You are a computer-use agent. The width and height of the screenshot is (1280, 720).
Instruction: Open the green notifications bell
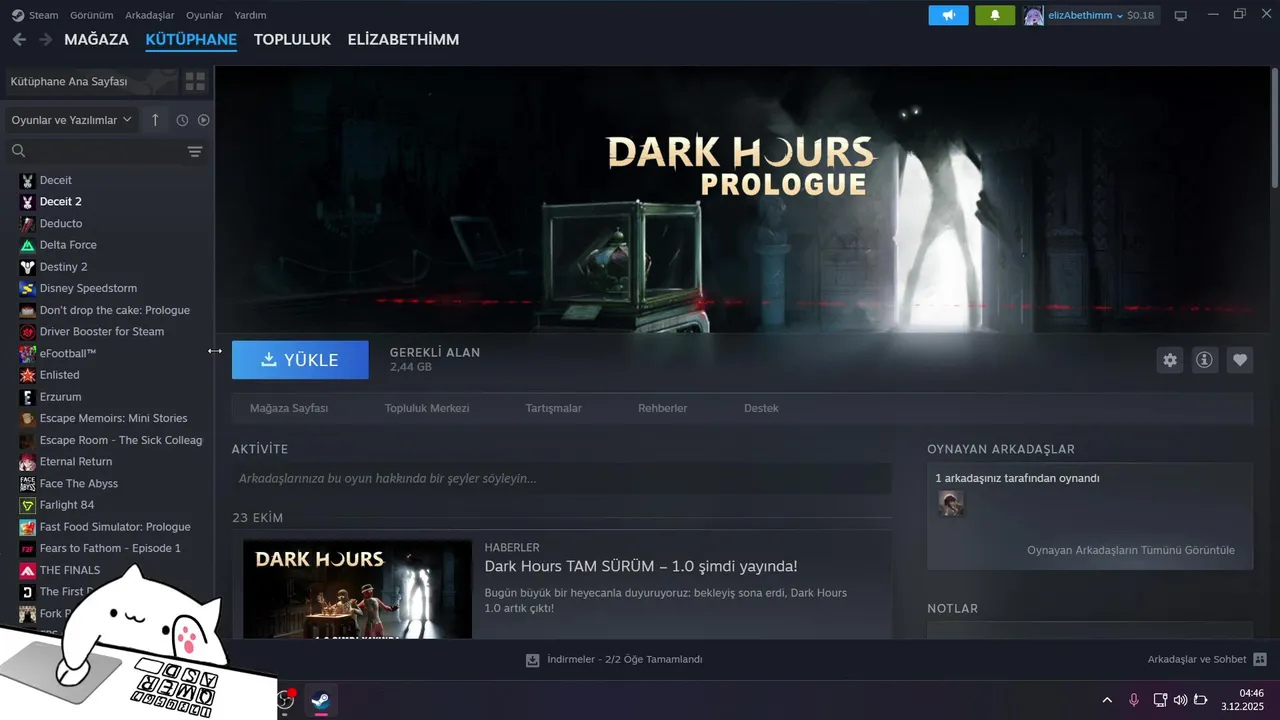click(x=994, y=15)
